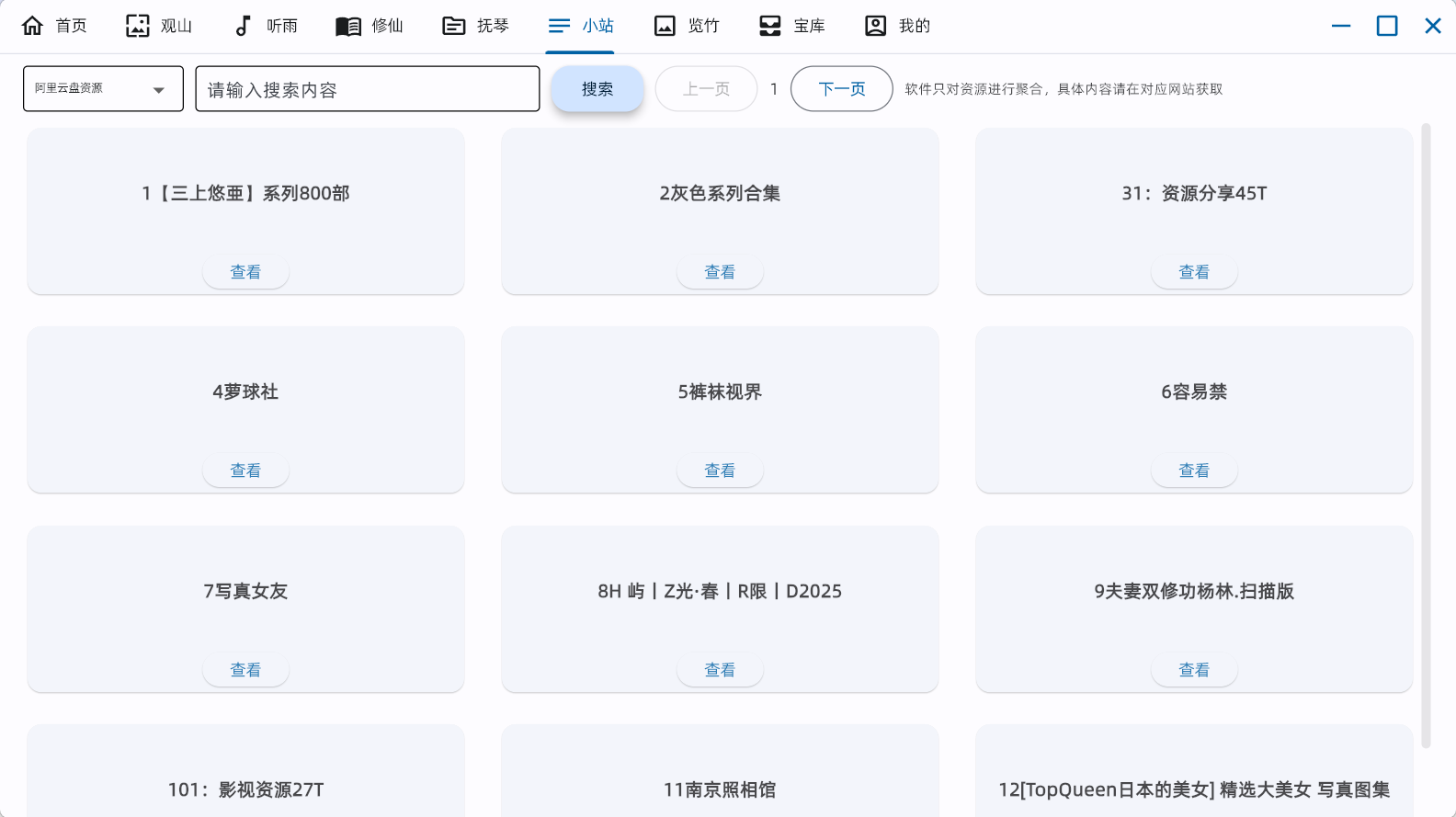Minimize the application window

tap(1341, 26)
